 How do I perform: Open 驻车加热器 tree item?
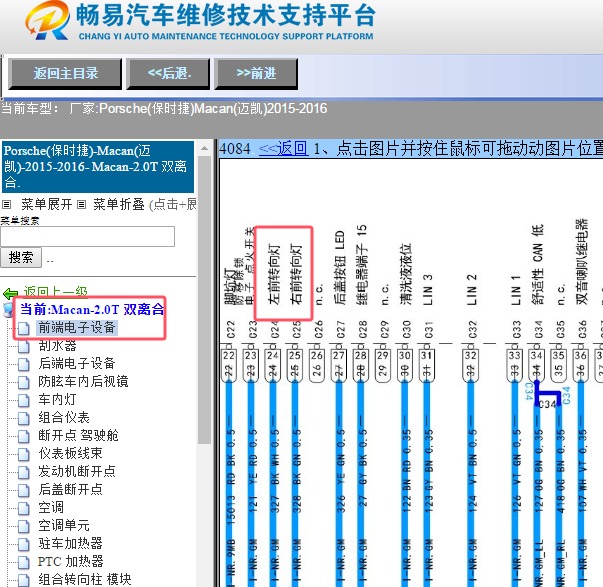pyautogui.click(x=70, y=544)
